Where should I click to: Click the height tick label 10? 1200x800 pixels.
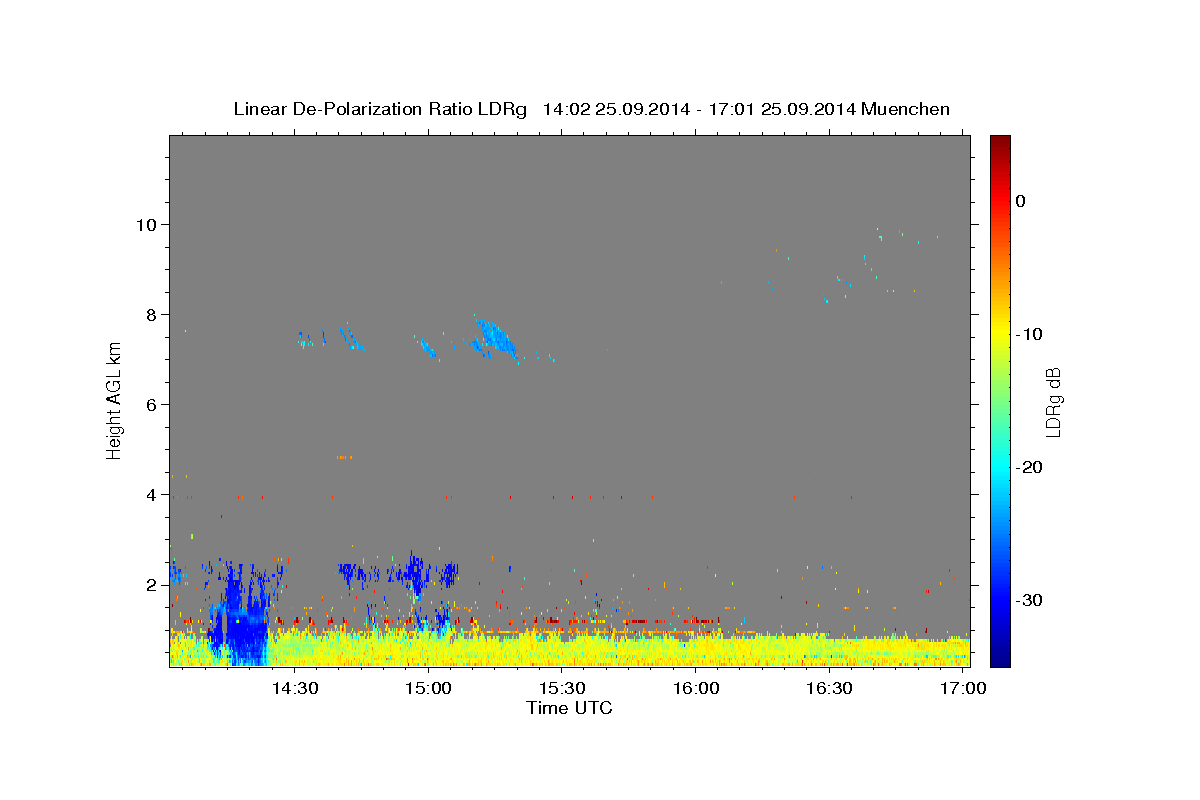coord(149,224)
